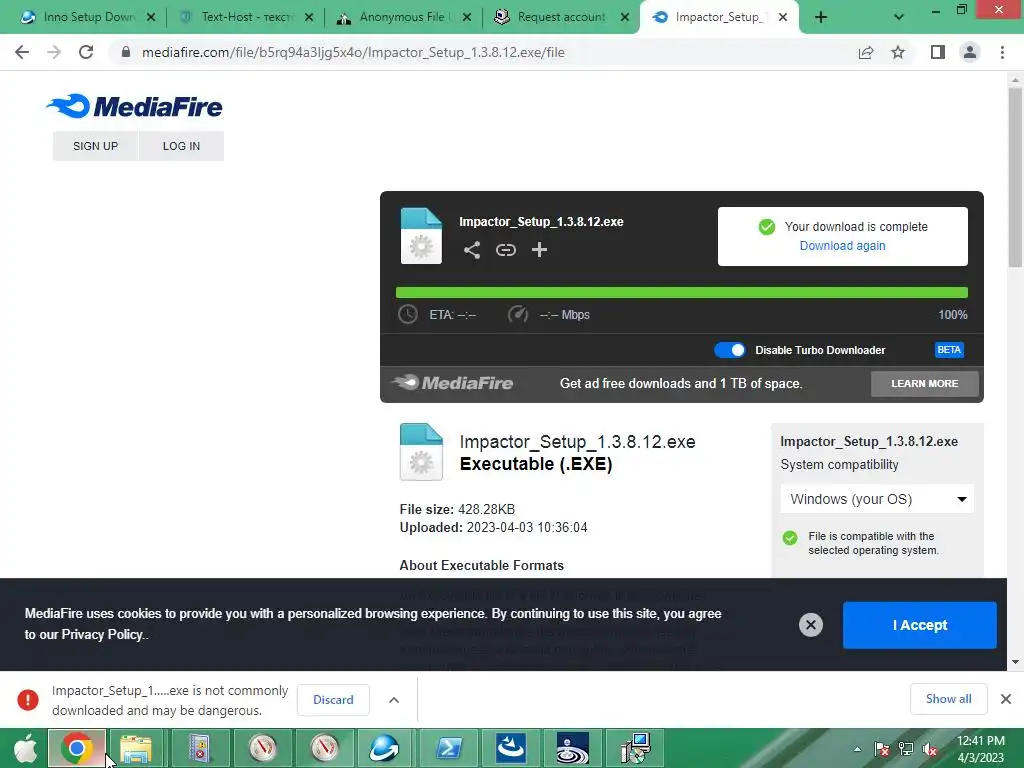1024x768 pixels.
Task: Click Download again link
Action: 842,246
